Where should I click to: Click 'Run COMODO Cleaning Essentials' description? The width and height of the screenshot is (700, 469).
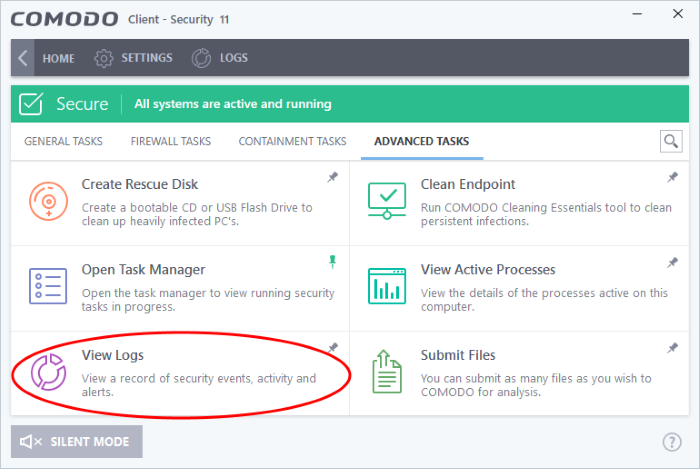(546, 214)
